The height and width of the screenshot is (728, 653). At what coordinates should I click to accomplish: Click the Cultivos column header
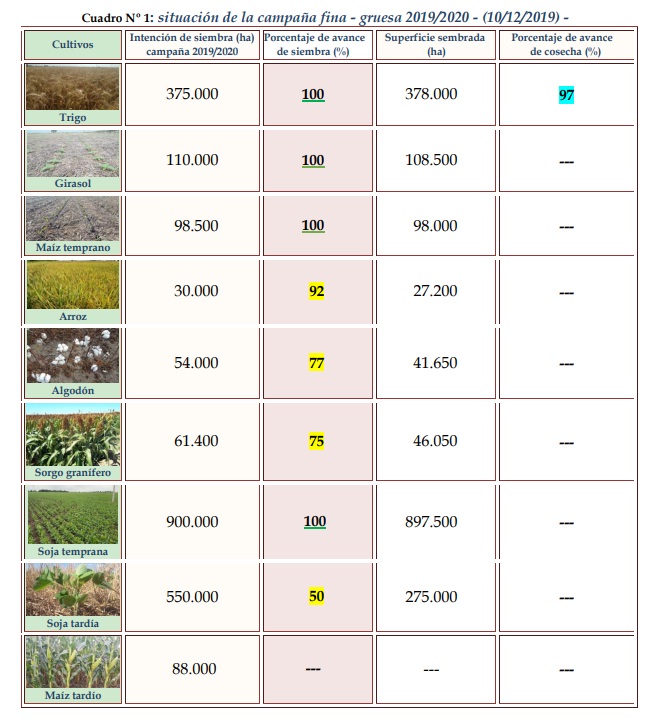tap(71, 45)
